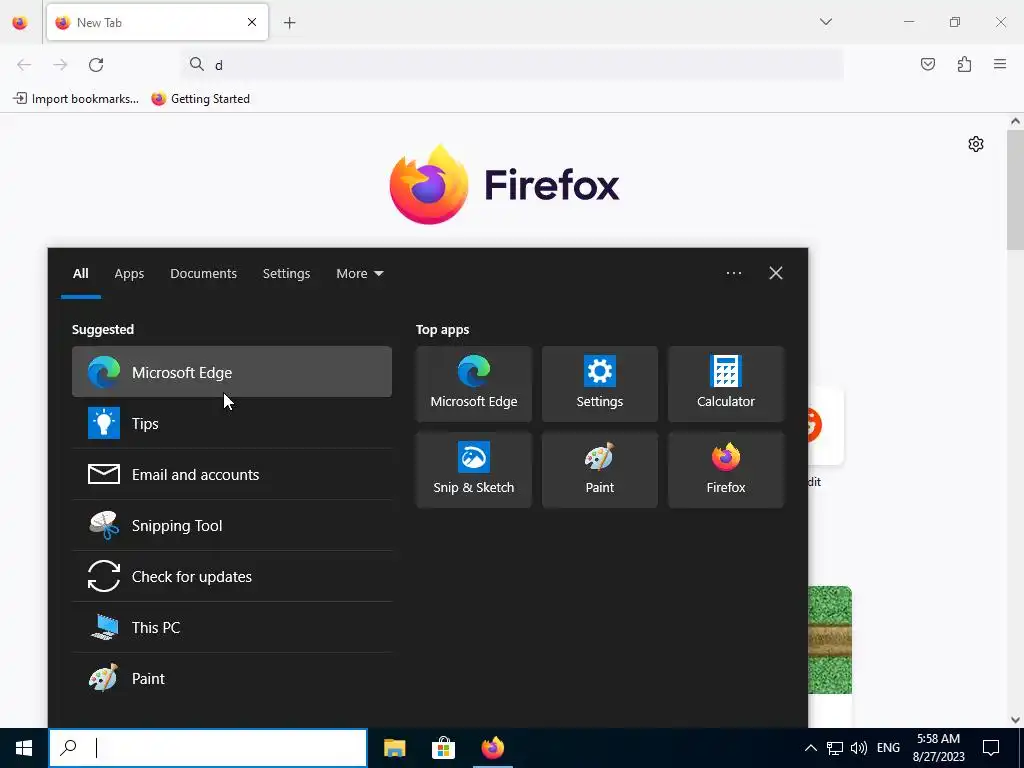The image size is (1024, 768).
Task: Open Firefox extensions puzzle icon
Action: (x=964, y=64)
